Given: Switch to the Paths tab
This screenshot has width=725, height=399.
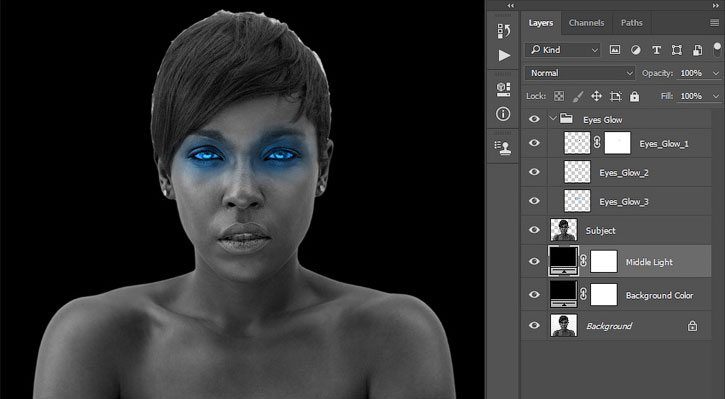Looking at the screenshot, I should click(x=632, y=23).
